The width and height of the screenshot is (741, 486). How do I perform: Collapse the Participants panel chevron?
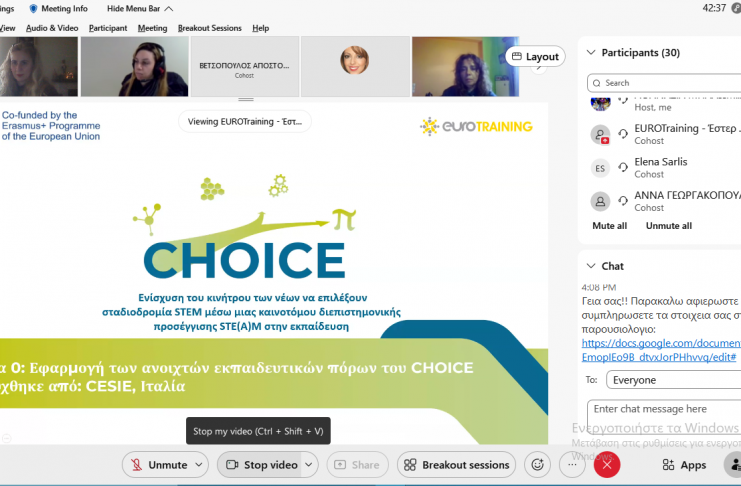[x=591, y=52]
